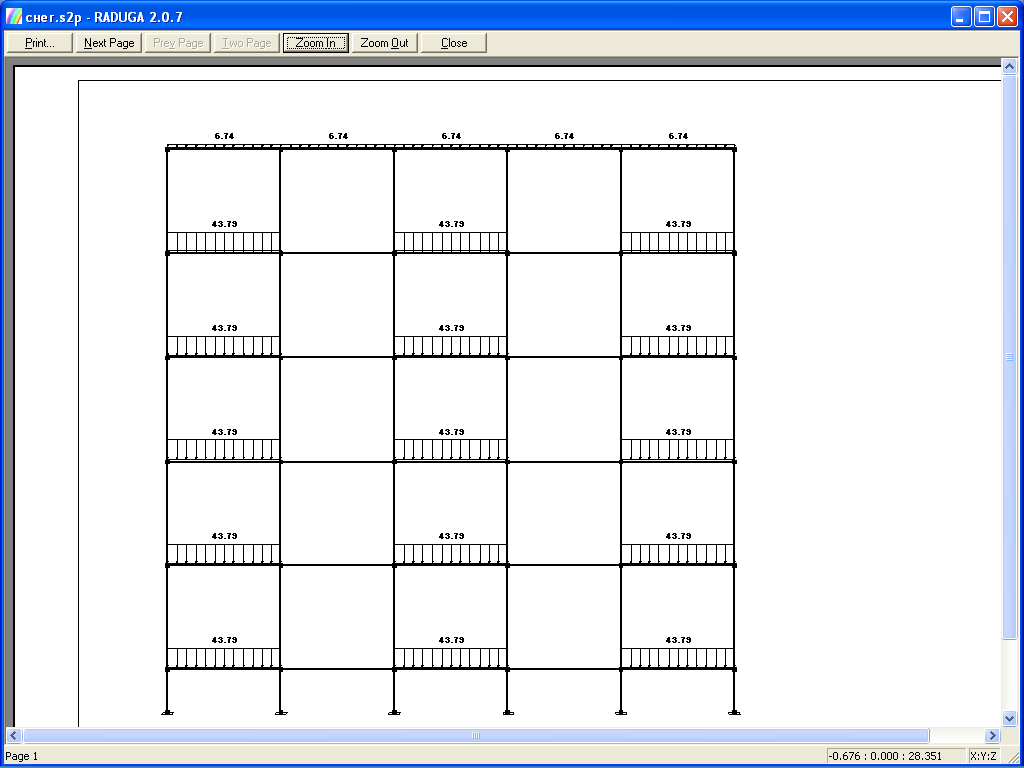This screenshot has width=1024, height=768.
Task: Click vertical scrollbar up arrow
Action: coord(1009,67)
